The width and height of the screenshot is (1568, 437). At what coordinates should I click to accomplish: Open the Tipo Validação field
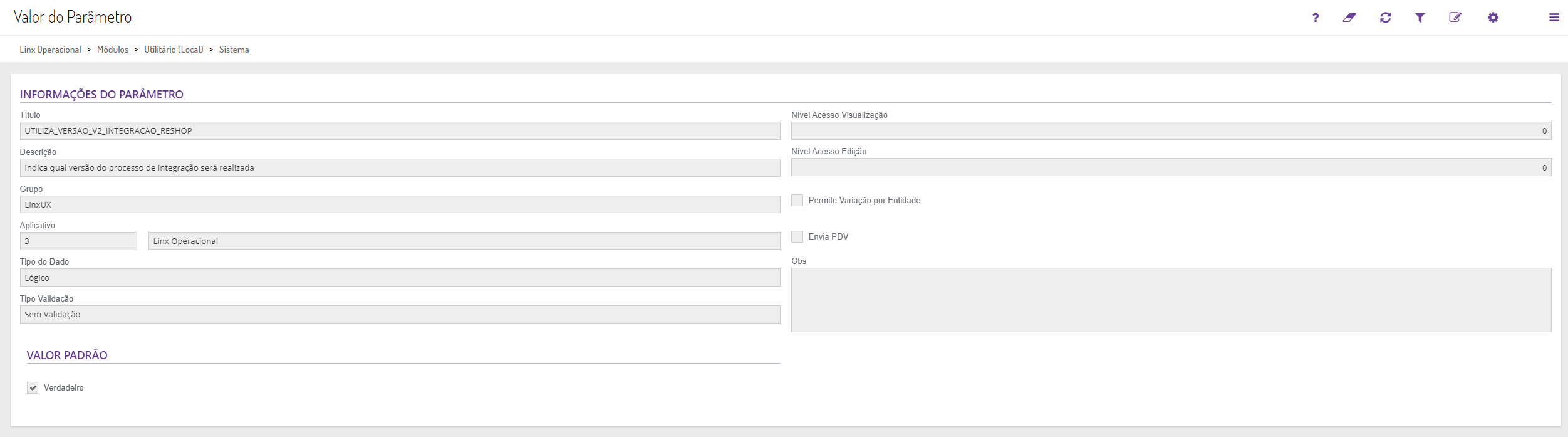tap(400, 315)
